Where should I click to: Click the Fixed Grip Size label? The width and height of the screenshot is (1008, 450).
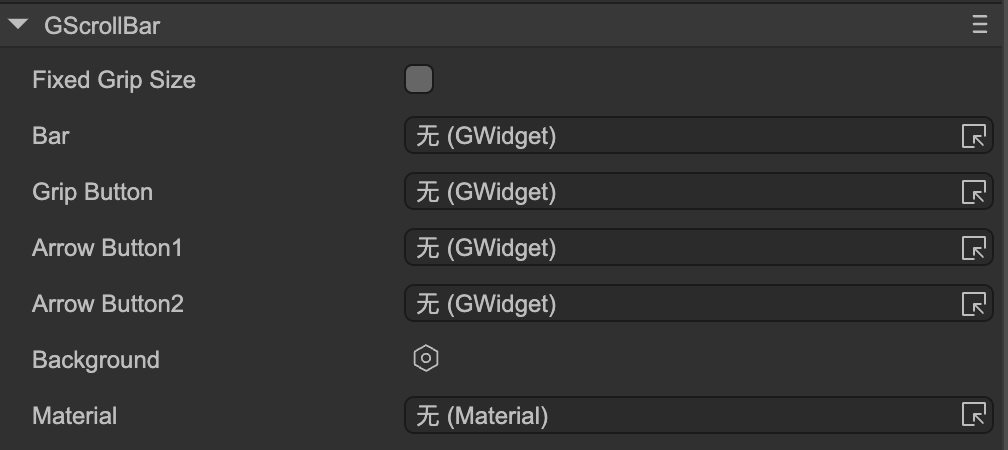pyautogui.click(x=114, y=80)
